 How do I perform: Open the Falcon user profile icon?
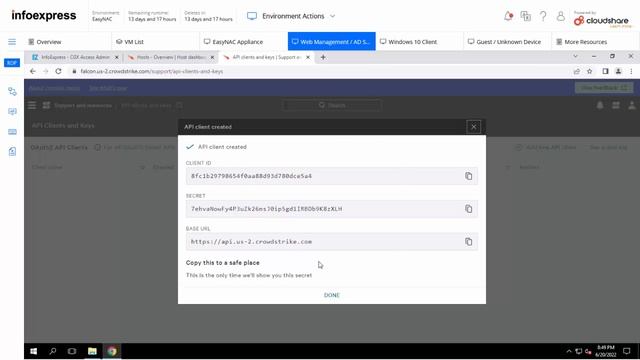(632, 106)
